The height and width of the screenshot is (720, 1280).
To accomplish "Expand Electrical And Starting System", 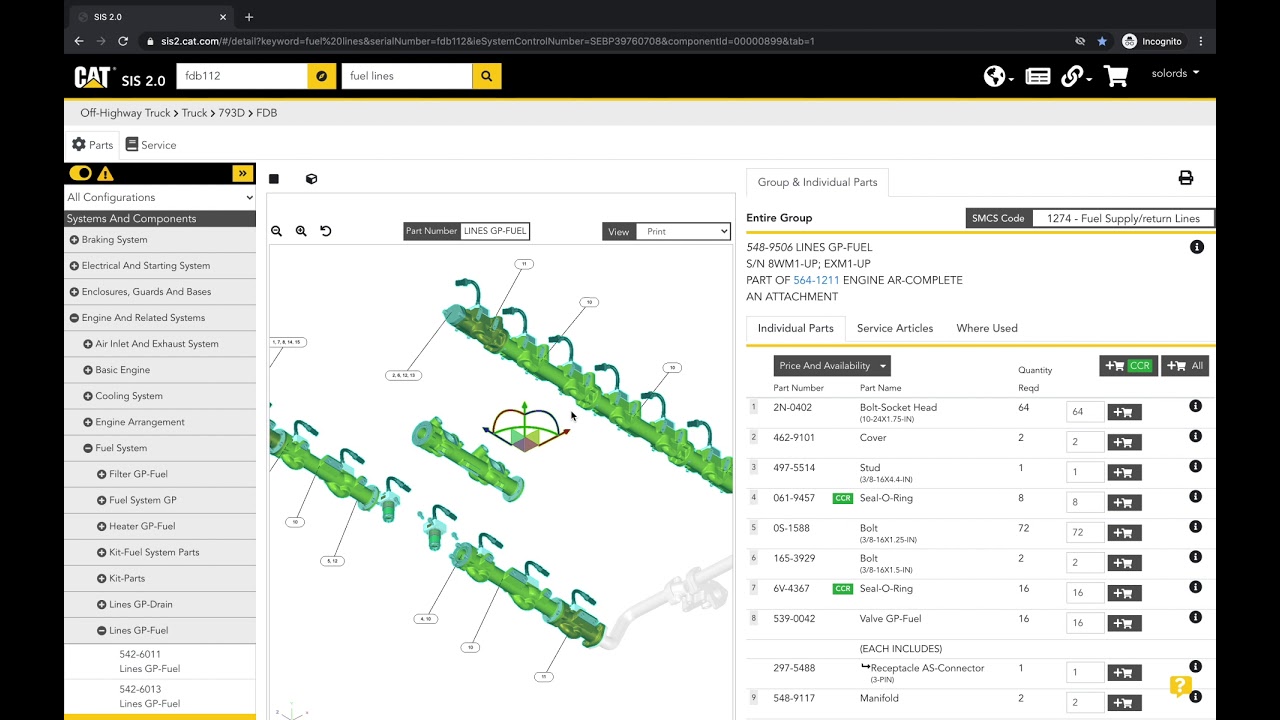I will (74, 266).
